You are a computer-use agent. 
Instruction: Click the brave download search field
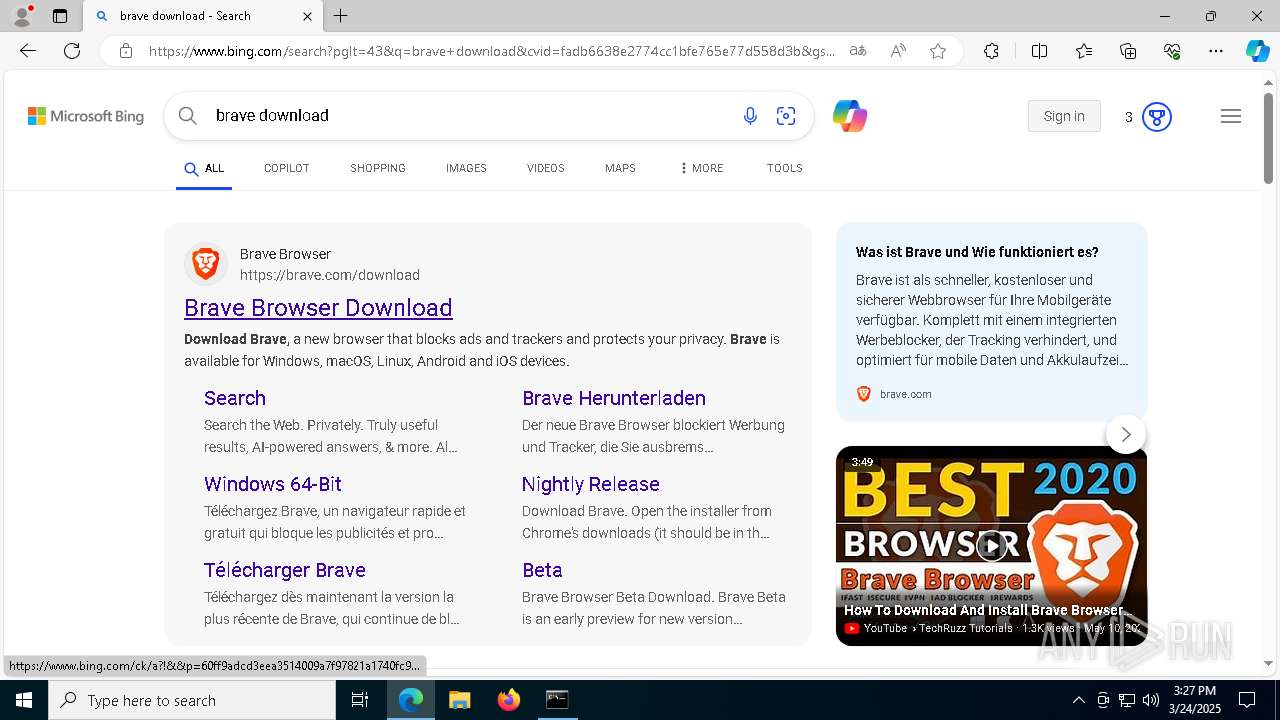tap(470, 116)
